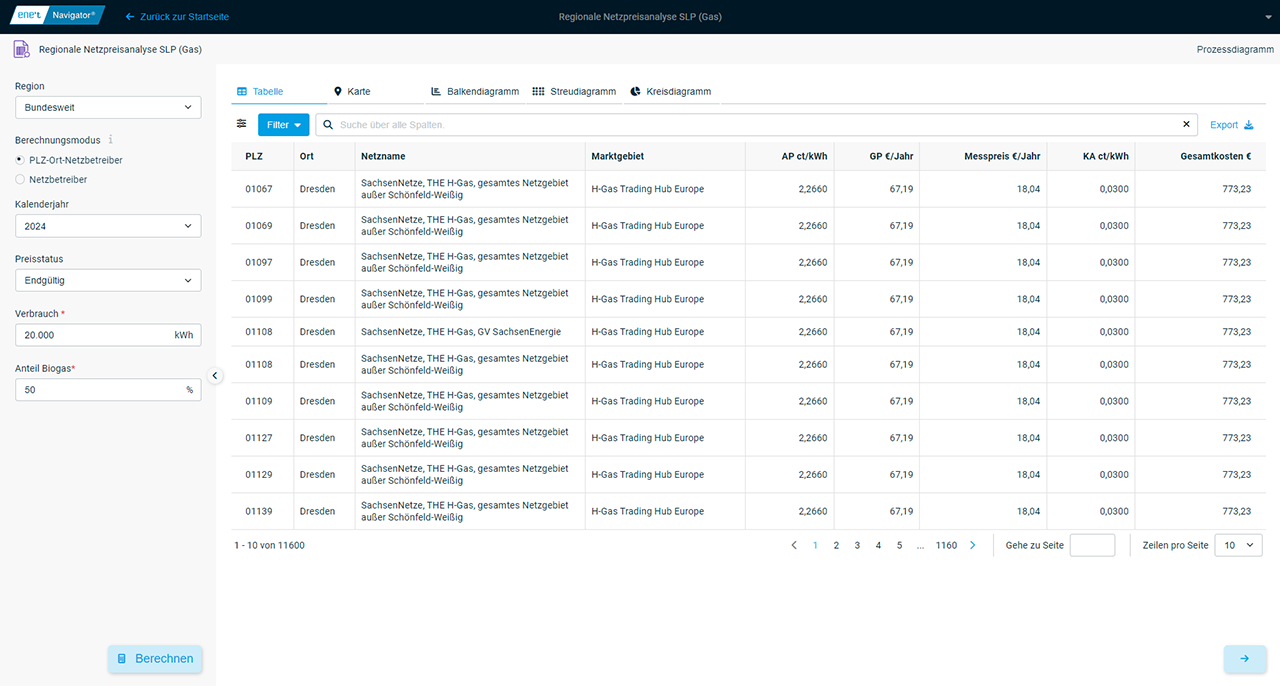Click the Berechnungsmodus info icon
This screenshot has height=686, width=1280.
(111, 140)
